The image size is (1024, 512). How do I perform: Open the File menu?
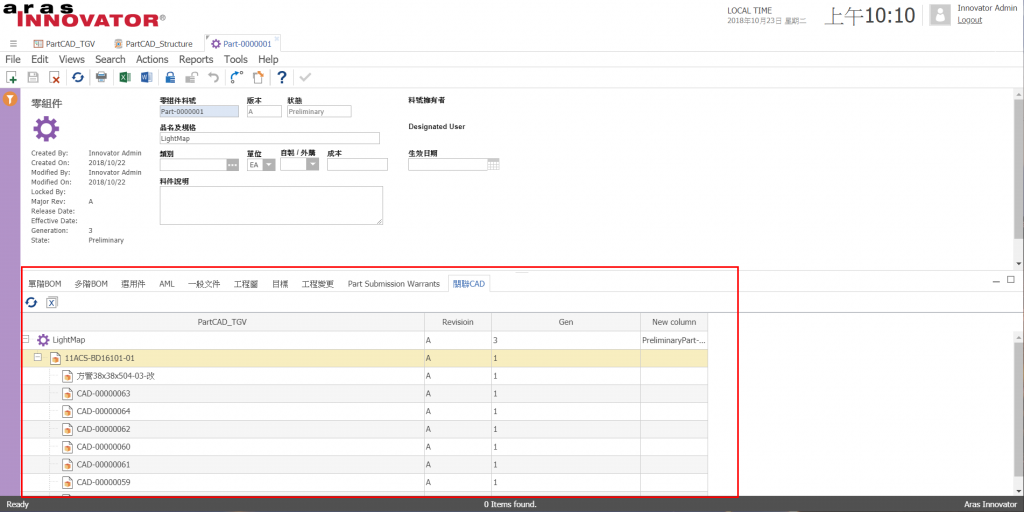[13, 59]
